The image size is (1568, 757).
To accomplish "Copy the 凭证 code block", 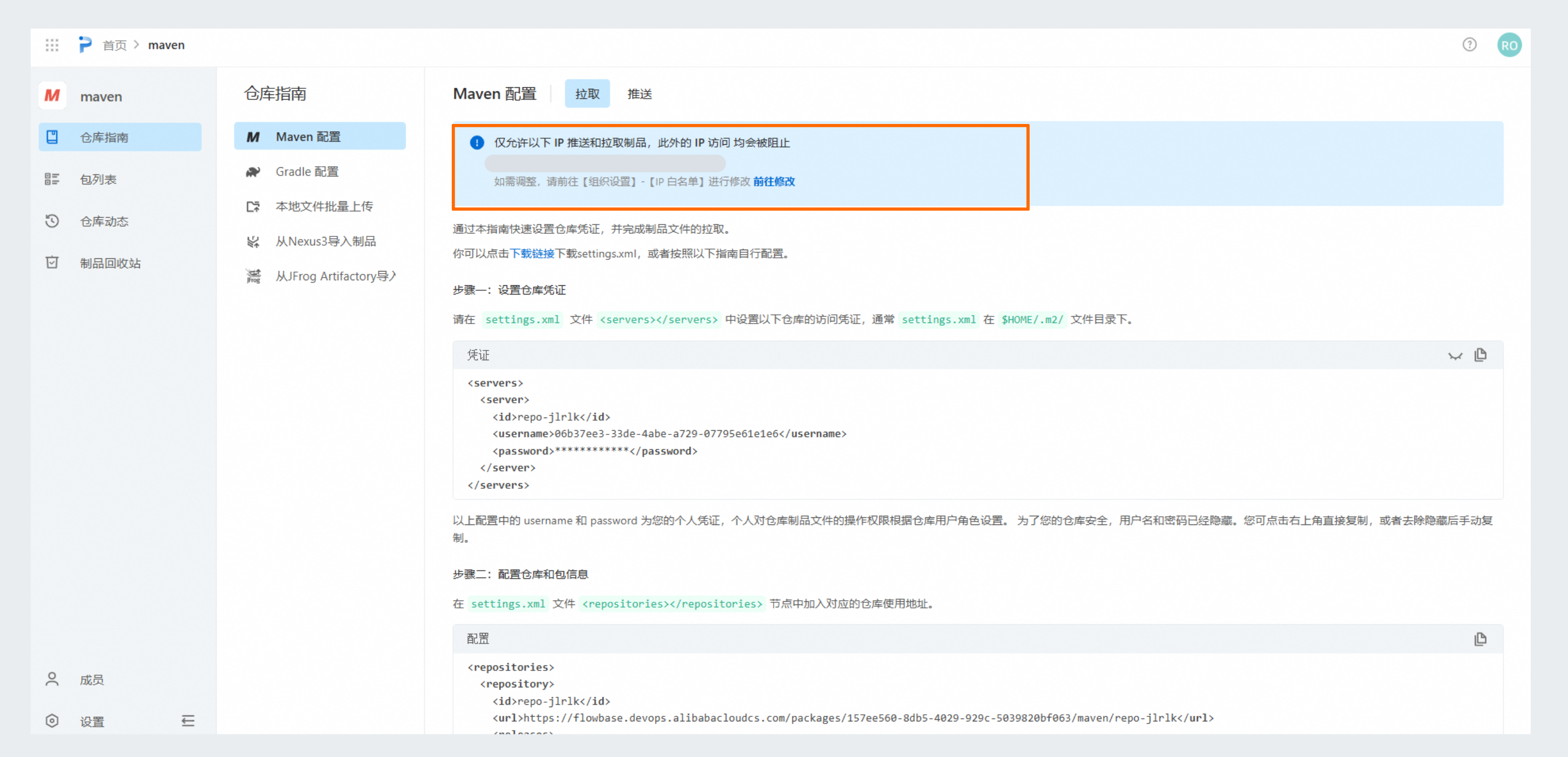I will click(1481, 355).
